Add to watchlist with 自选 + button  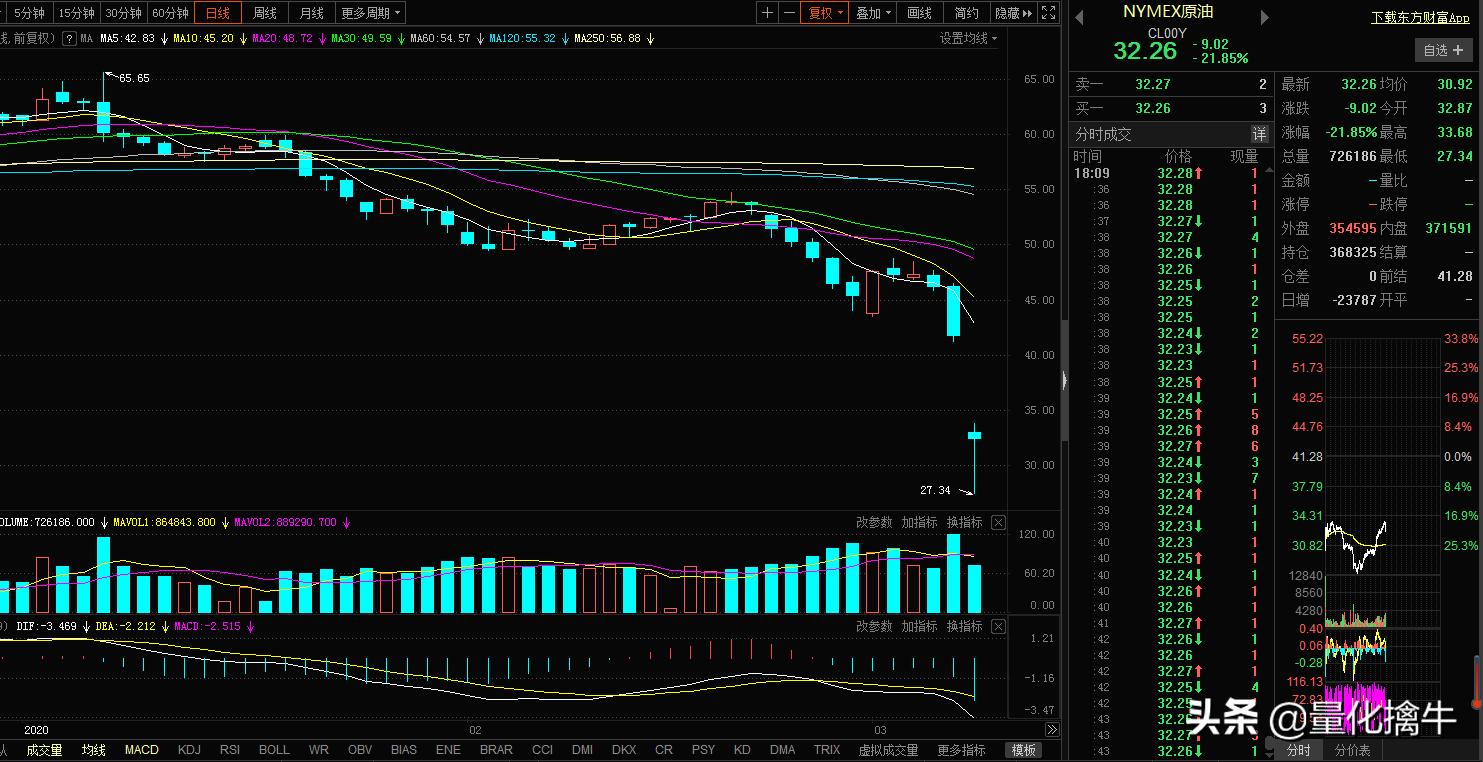[x=1443, y=50]
